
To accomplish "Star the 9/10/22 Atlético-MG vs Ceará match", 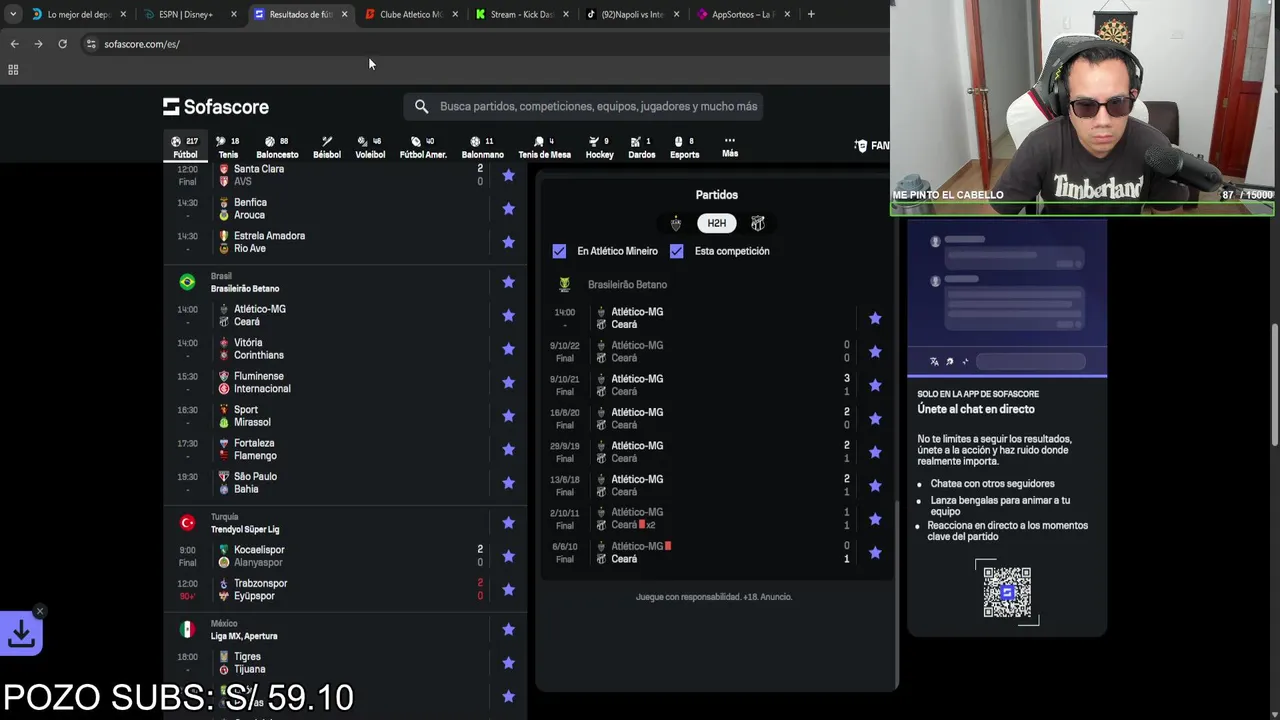I will click(875, 352).
